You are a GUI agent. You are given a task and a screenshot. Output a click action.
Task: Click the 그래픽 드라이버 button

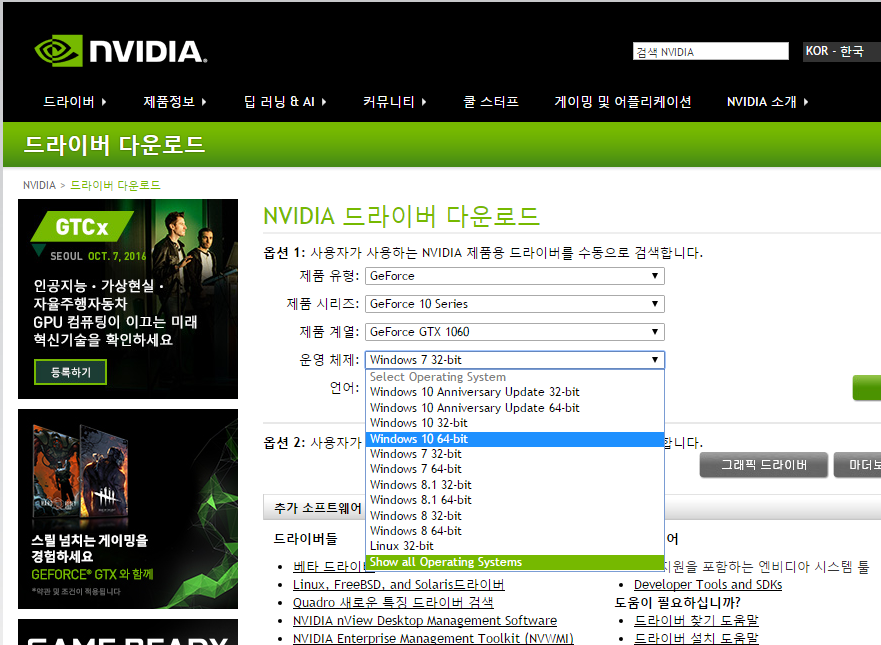[764, 465]
